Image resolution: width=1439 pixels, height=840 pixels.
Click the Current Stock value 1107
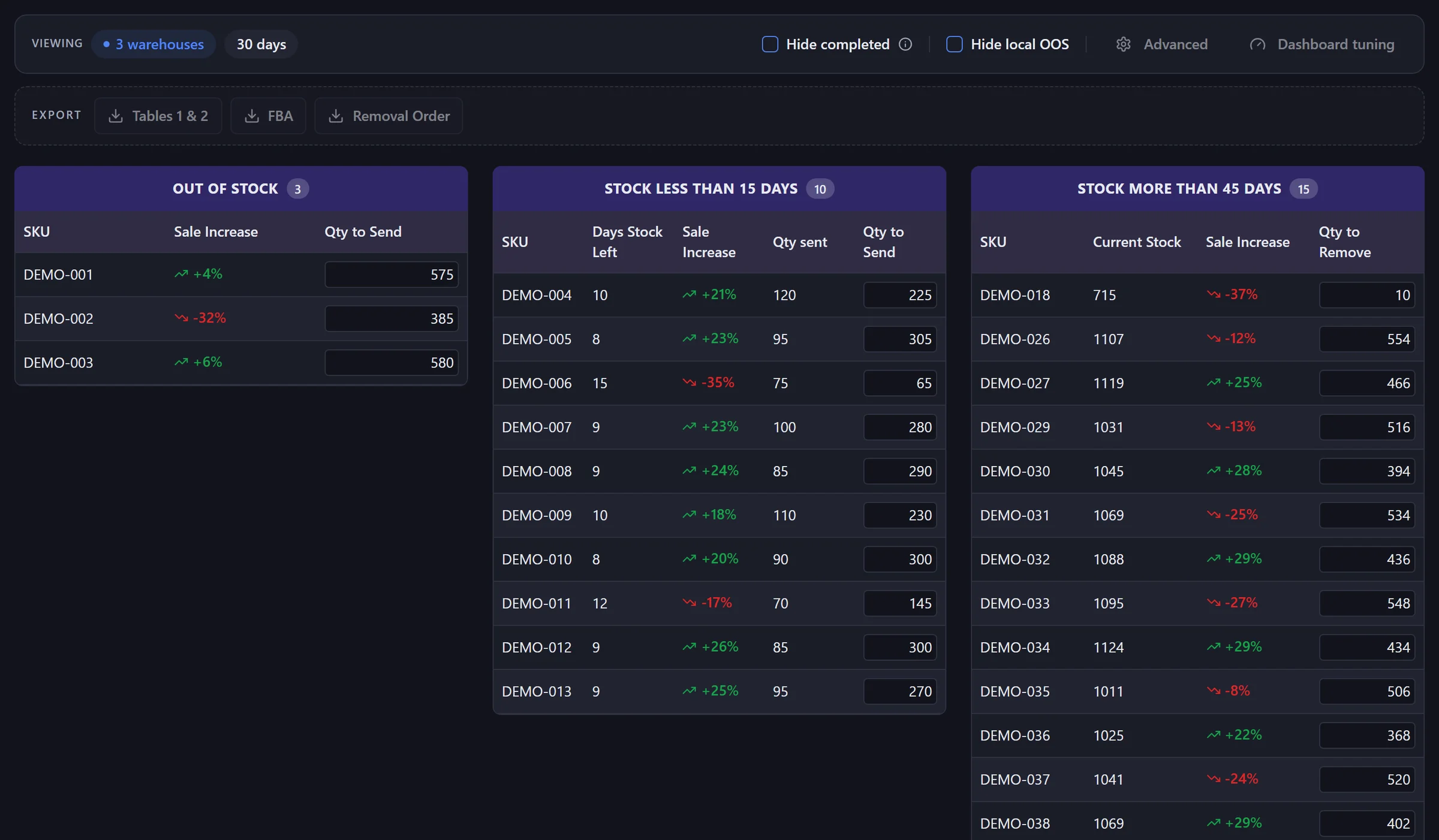(1108, 339)
